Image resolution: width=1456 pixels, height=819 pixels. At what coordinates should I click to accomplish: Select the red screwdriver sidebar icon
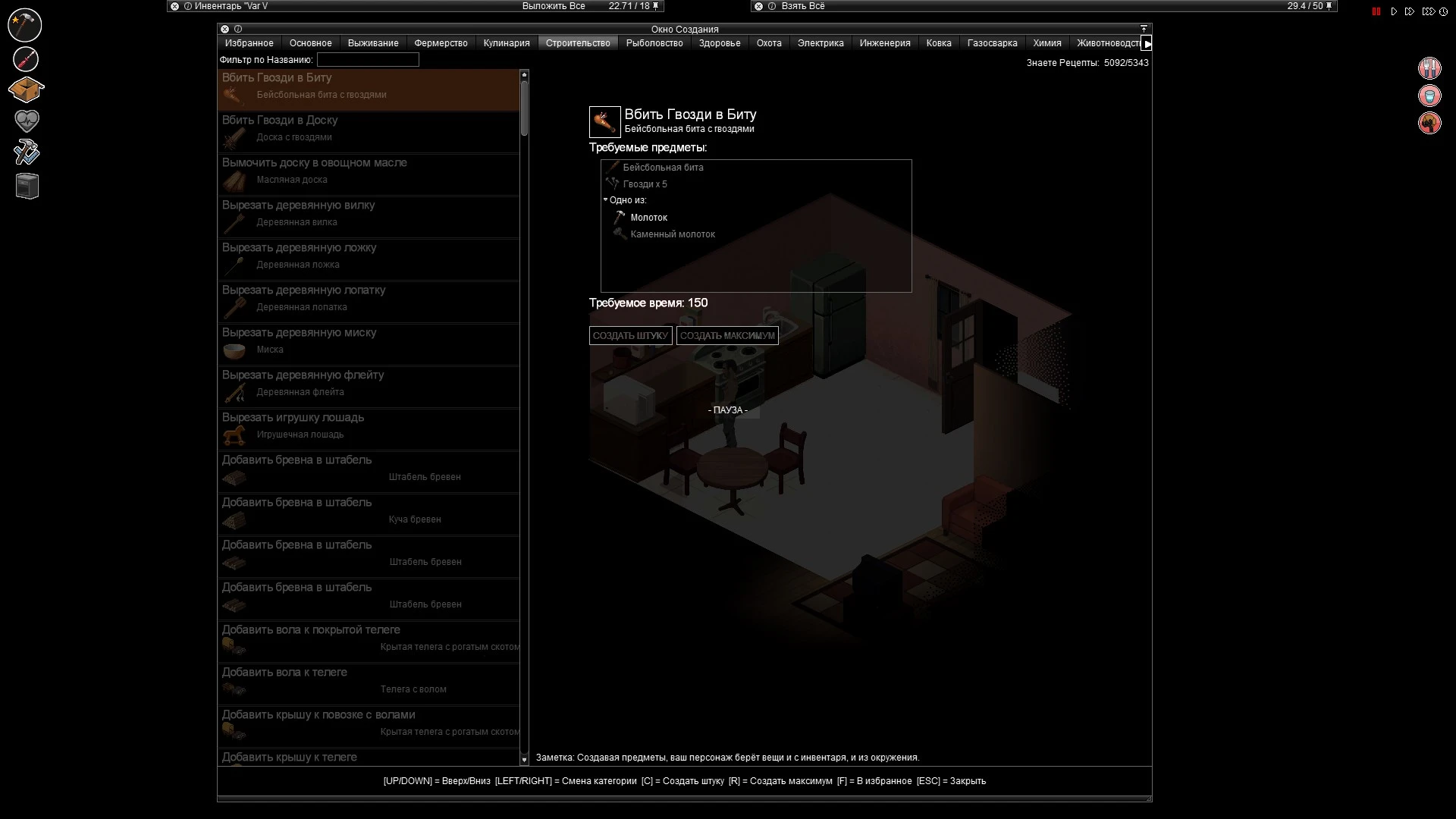(25, 60)
